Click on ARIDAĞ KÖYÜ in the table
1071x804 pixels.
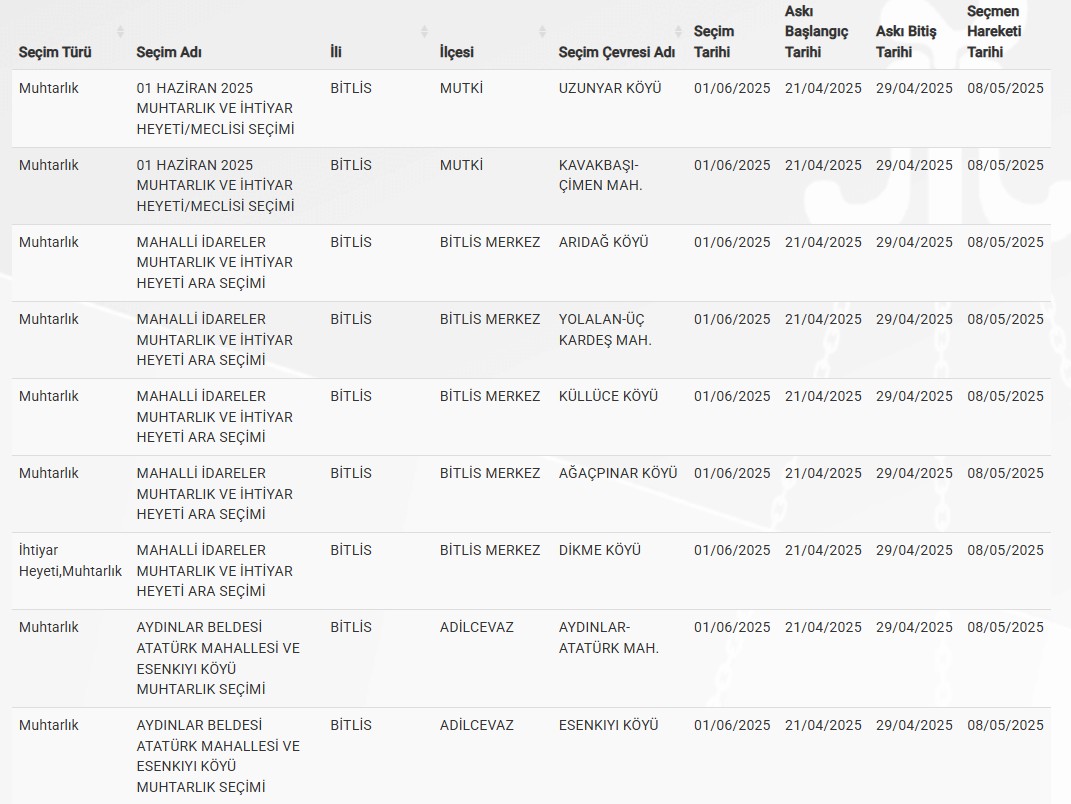pos(603,242)
